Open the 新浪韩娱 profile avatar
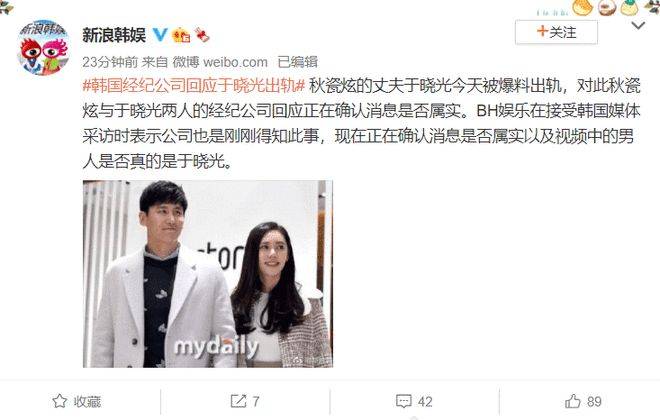Image resolution: width=660 pixels, height=420 pixels. [43, 48]
